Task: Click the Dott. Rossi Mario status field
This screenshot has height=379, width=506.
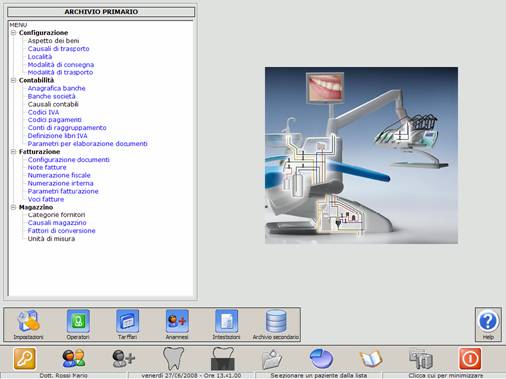Action: pos(64,375)
